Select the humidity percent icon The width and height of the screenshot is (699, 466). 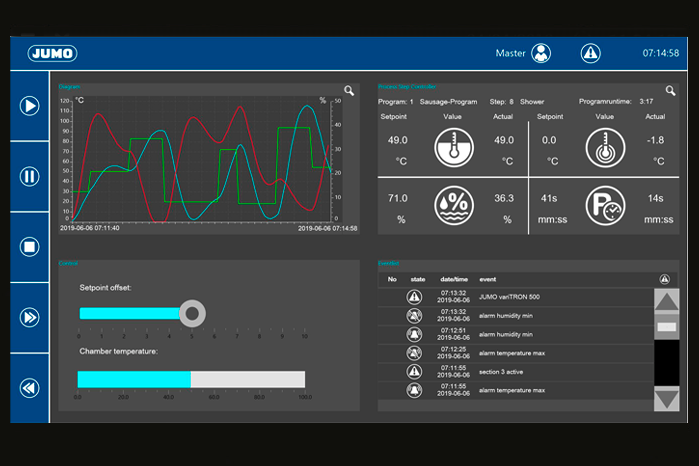[x=454, y=206]
